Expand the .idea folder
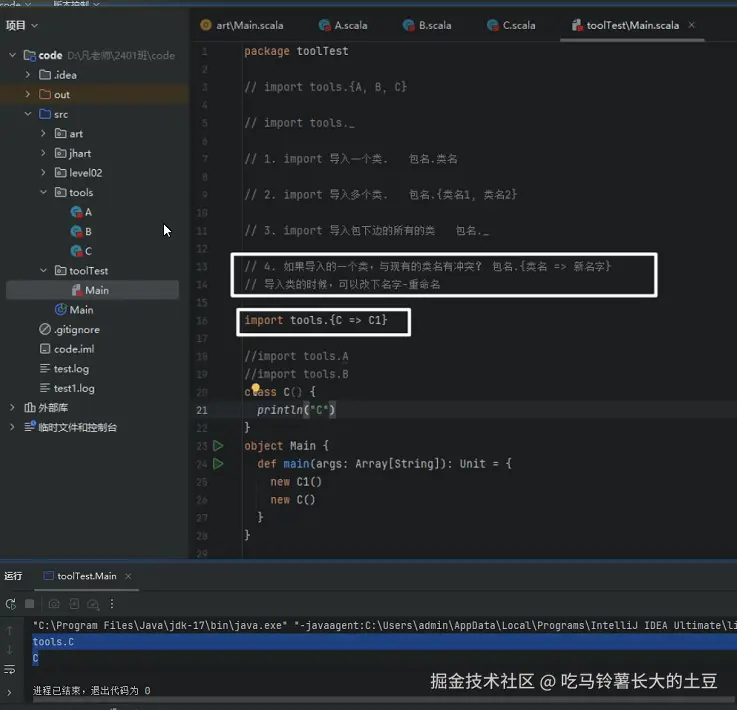737x710 pixels. tap(28, 75)
